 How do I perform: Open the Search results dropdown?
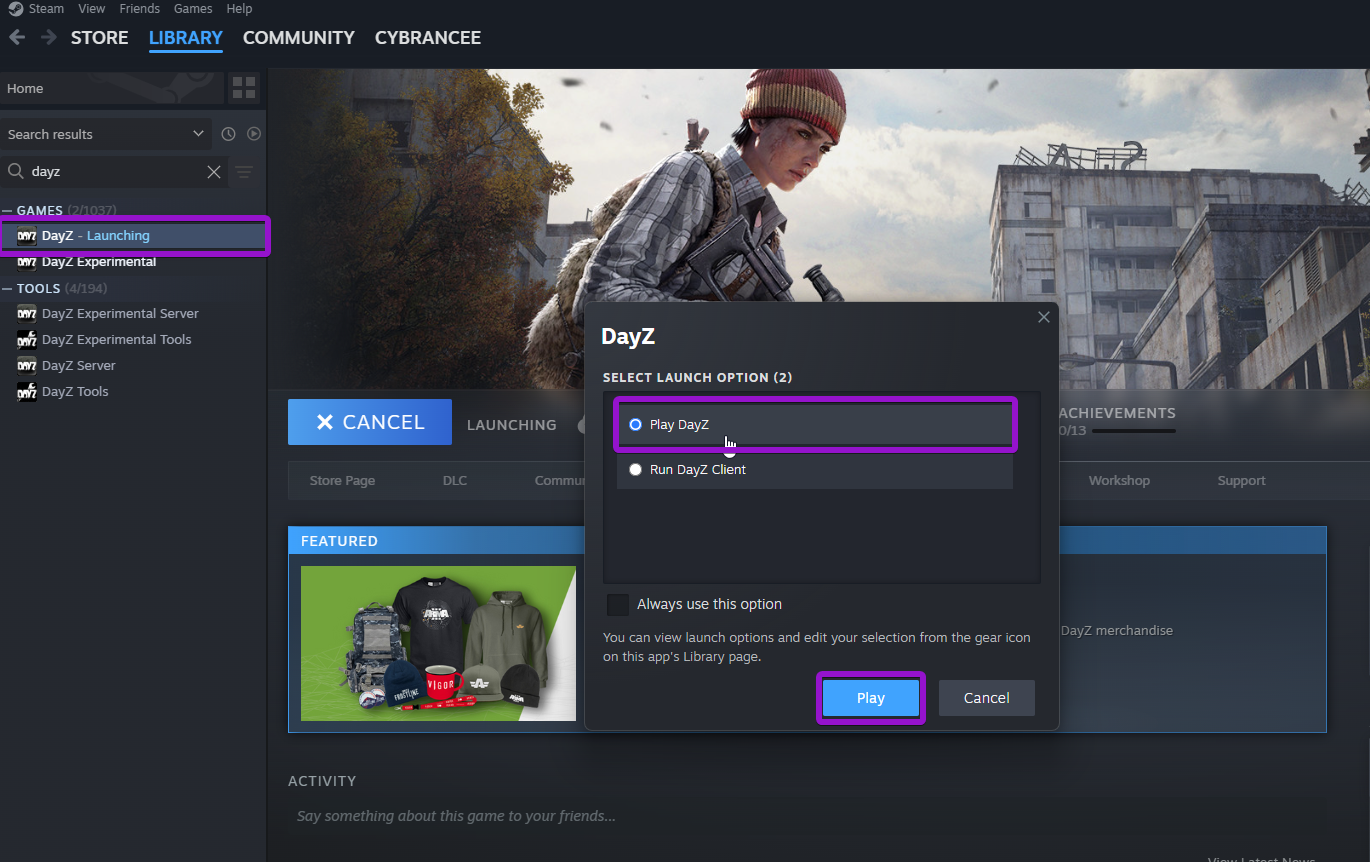[x=106, y=133]
